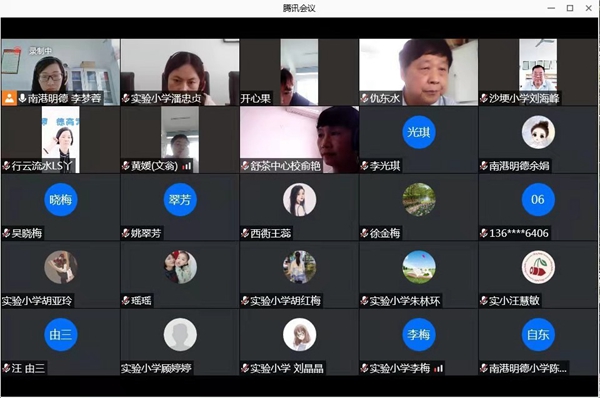Select the blue 晓梅 avatar

(x=60, y=200)
